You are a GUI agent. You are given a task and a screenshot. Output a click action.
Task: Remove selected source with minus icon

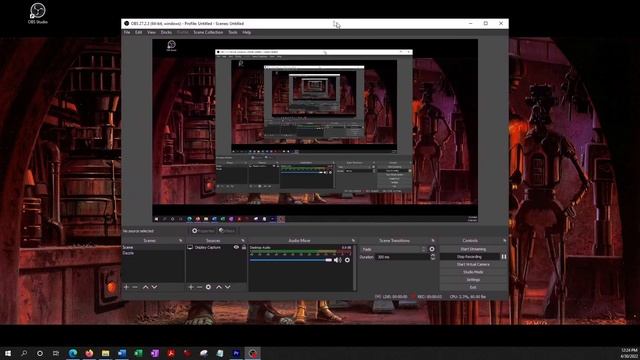199,287
